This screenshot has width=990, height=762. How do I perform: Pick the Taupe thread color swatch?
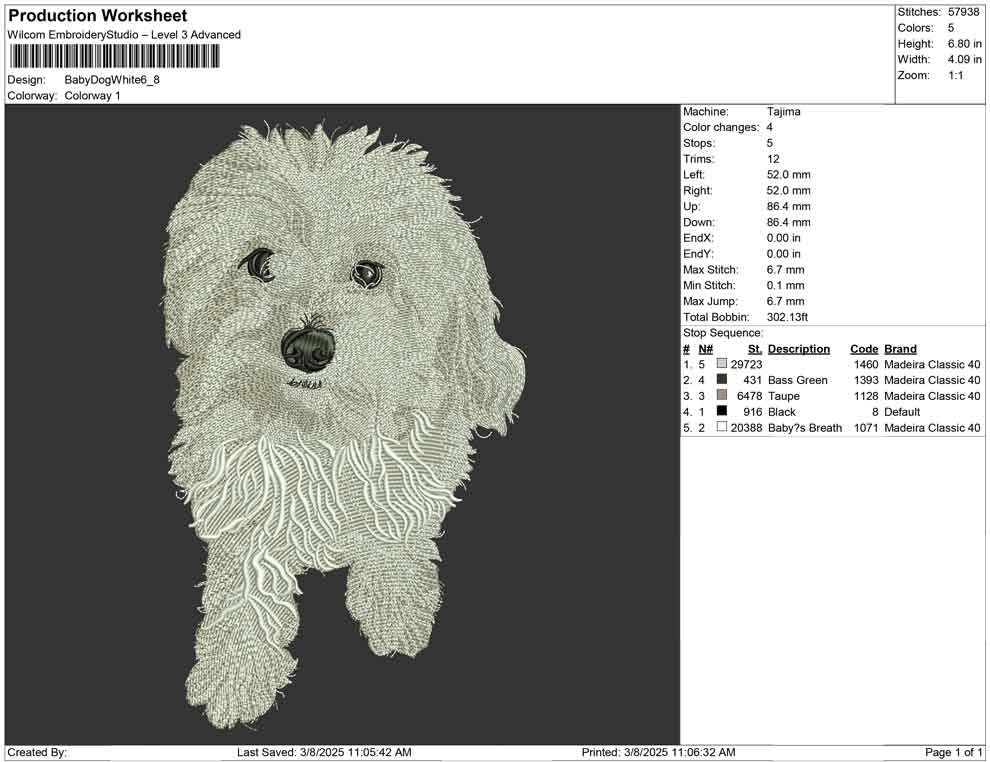click(722, 396)
